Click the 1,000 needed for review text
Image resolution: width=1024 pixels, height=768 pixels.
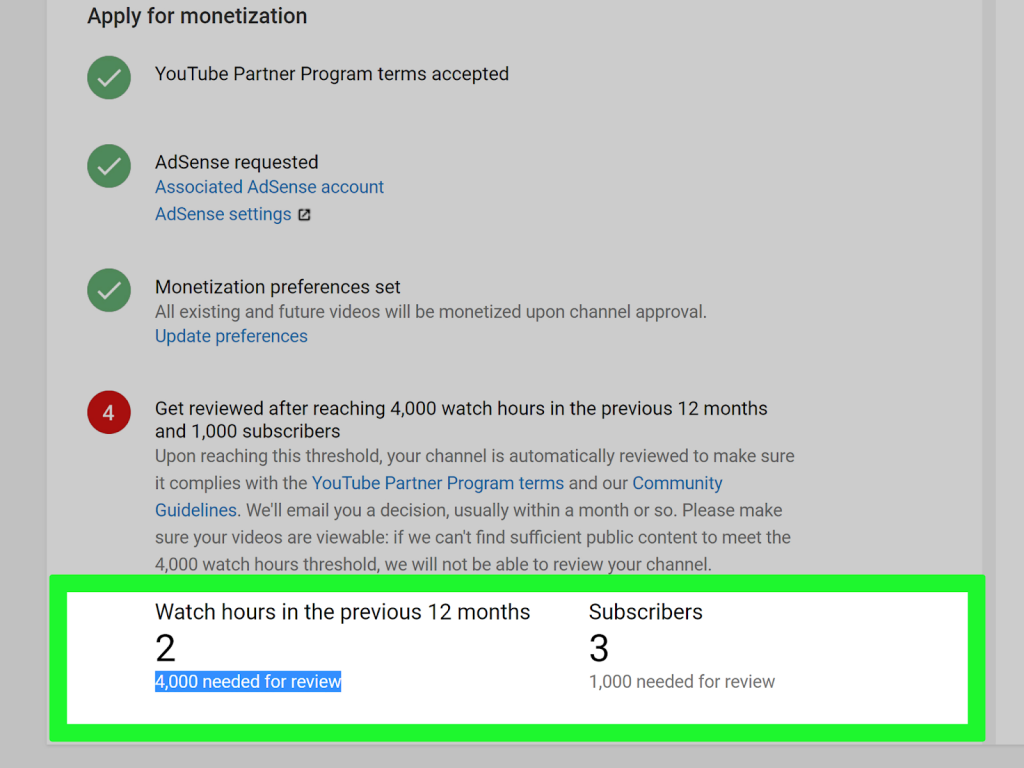coord(682,681)
